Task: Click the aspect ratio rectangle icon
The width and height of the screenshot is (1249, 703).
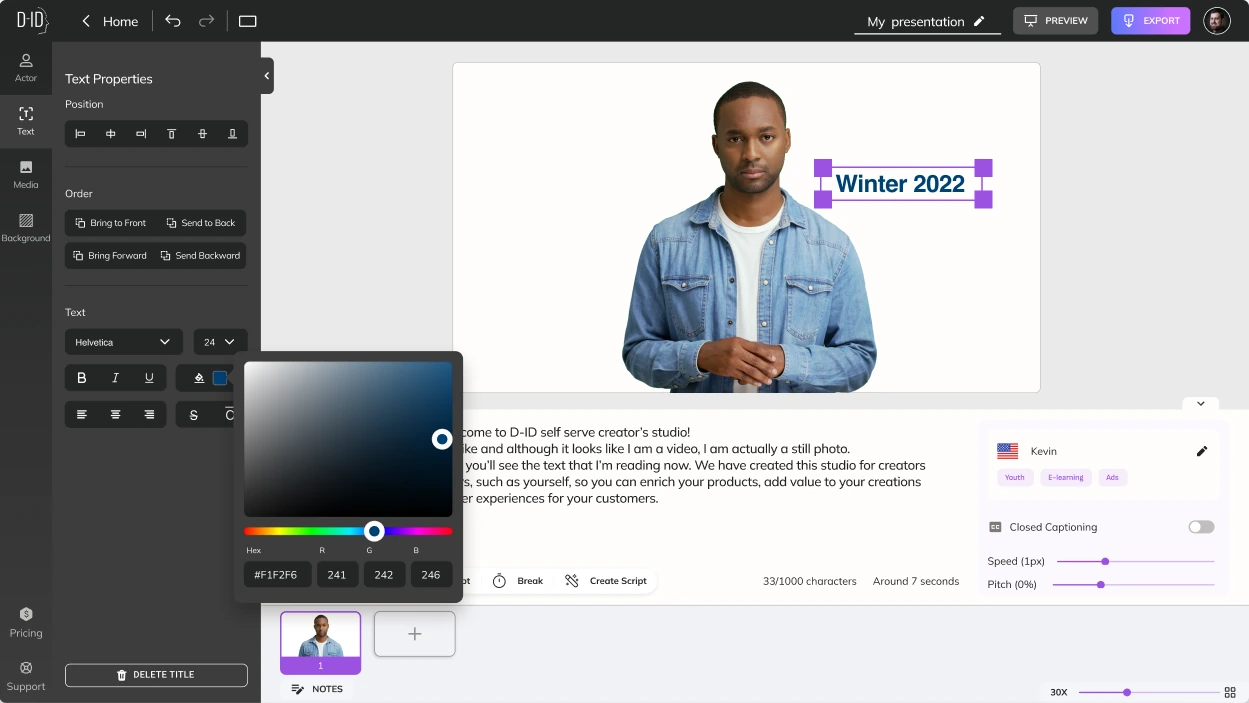Action: [248, 21]
